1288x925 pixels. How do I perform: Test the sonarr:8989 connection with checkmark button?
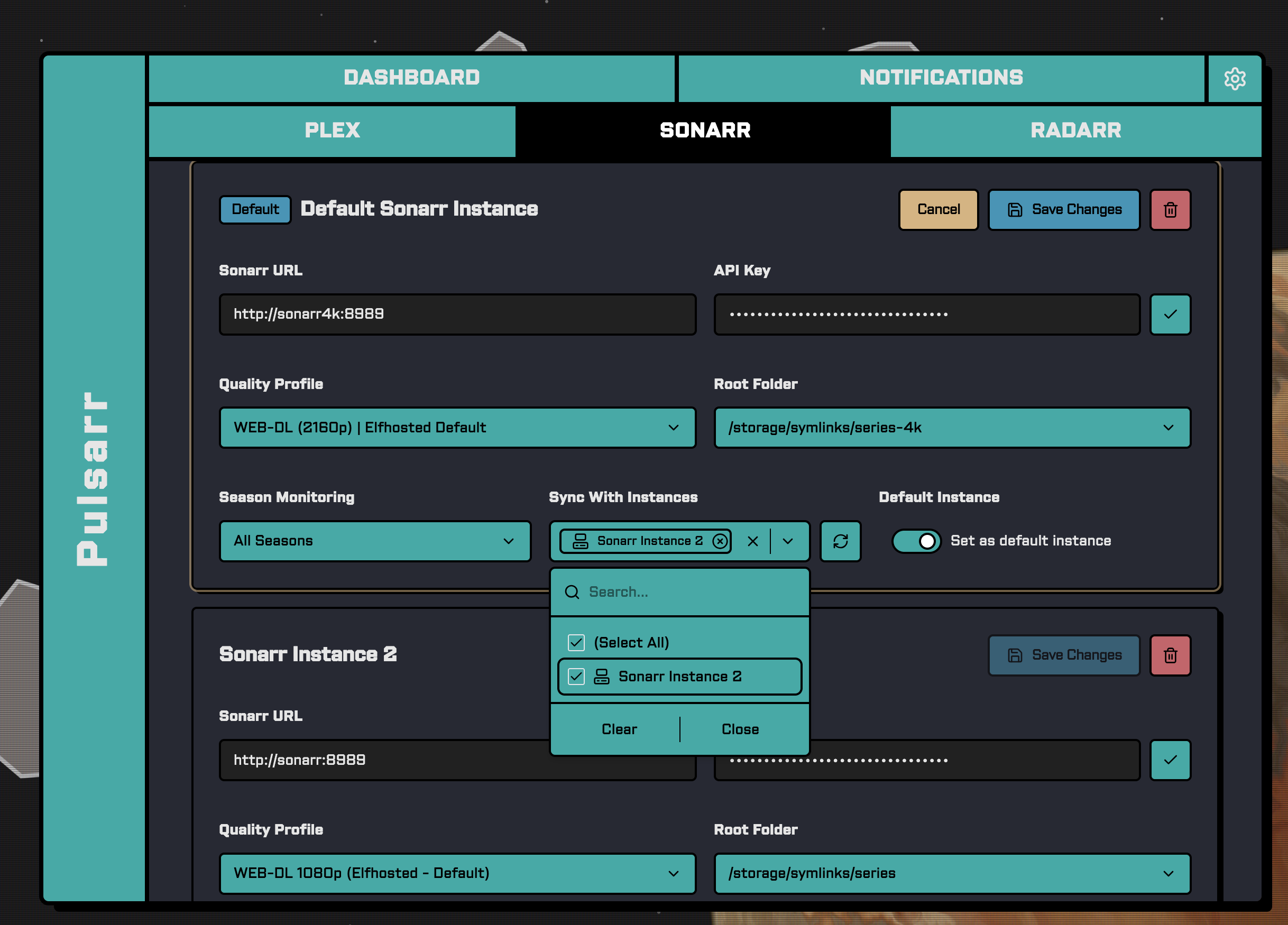[x=1170, y=760]
